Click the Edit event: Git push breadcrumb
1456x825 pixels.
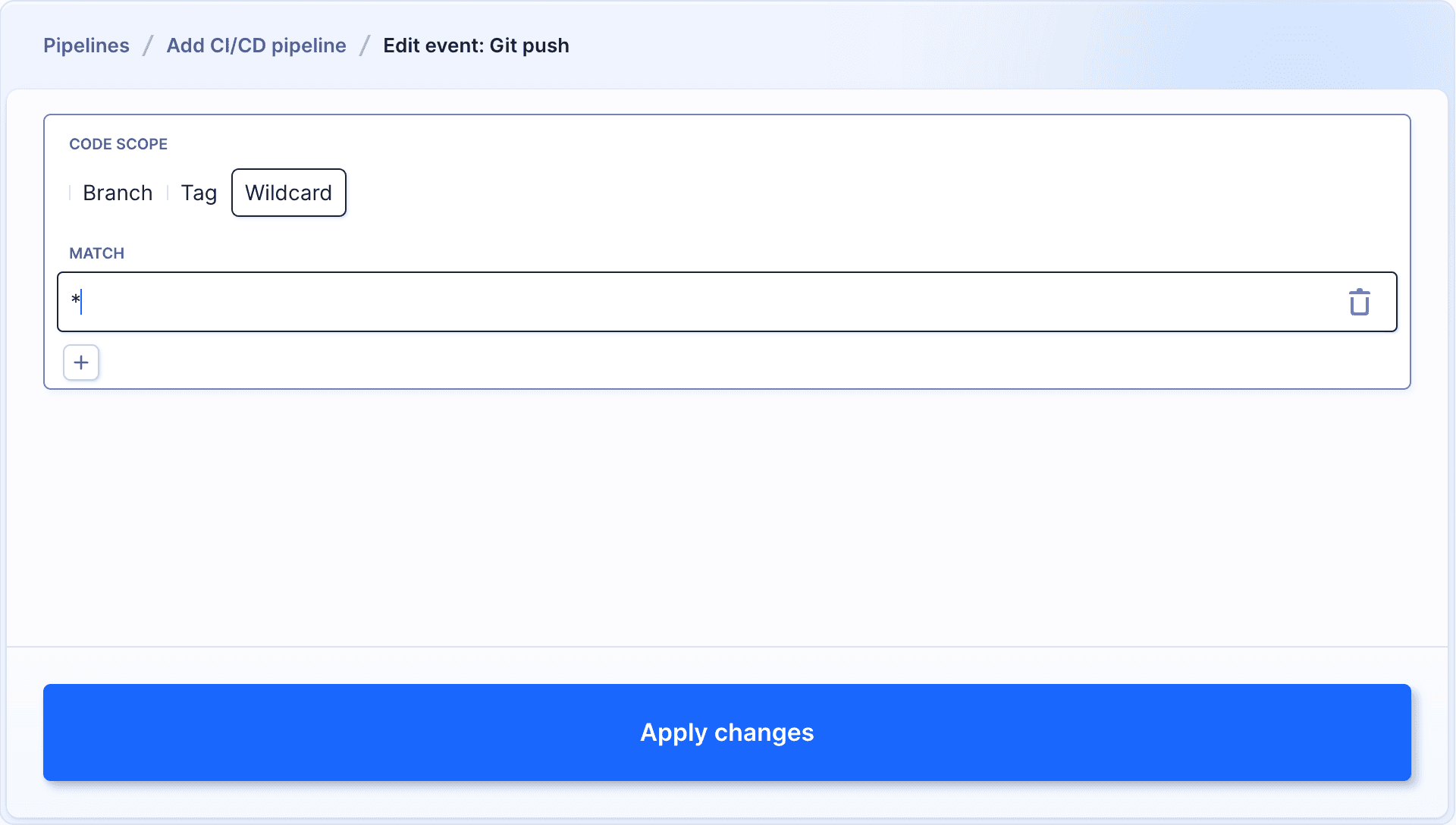tap(475, 45)
